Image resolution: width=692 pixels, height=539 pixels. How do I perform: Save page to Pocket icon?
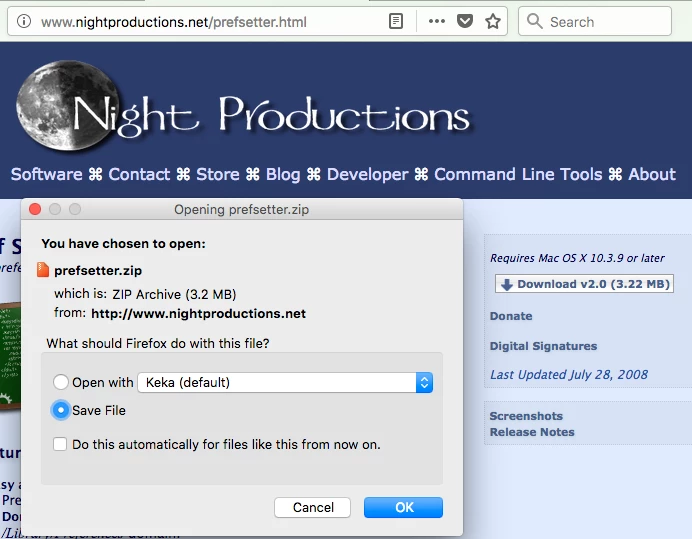[x=465, y=21]
